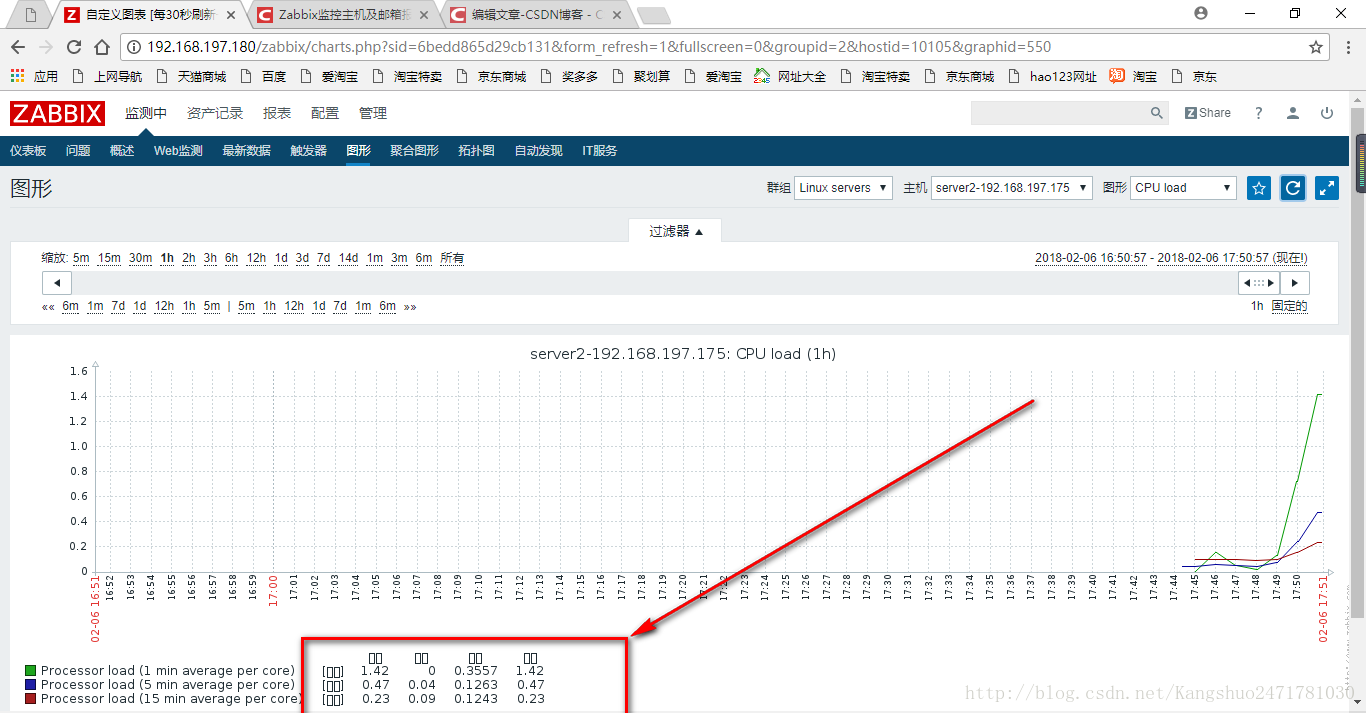1366x713 pixels.
Task: Open the Zabbix Share link
Action: tap(1208, 113)
